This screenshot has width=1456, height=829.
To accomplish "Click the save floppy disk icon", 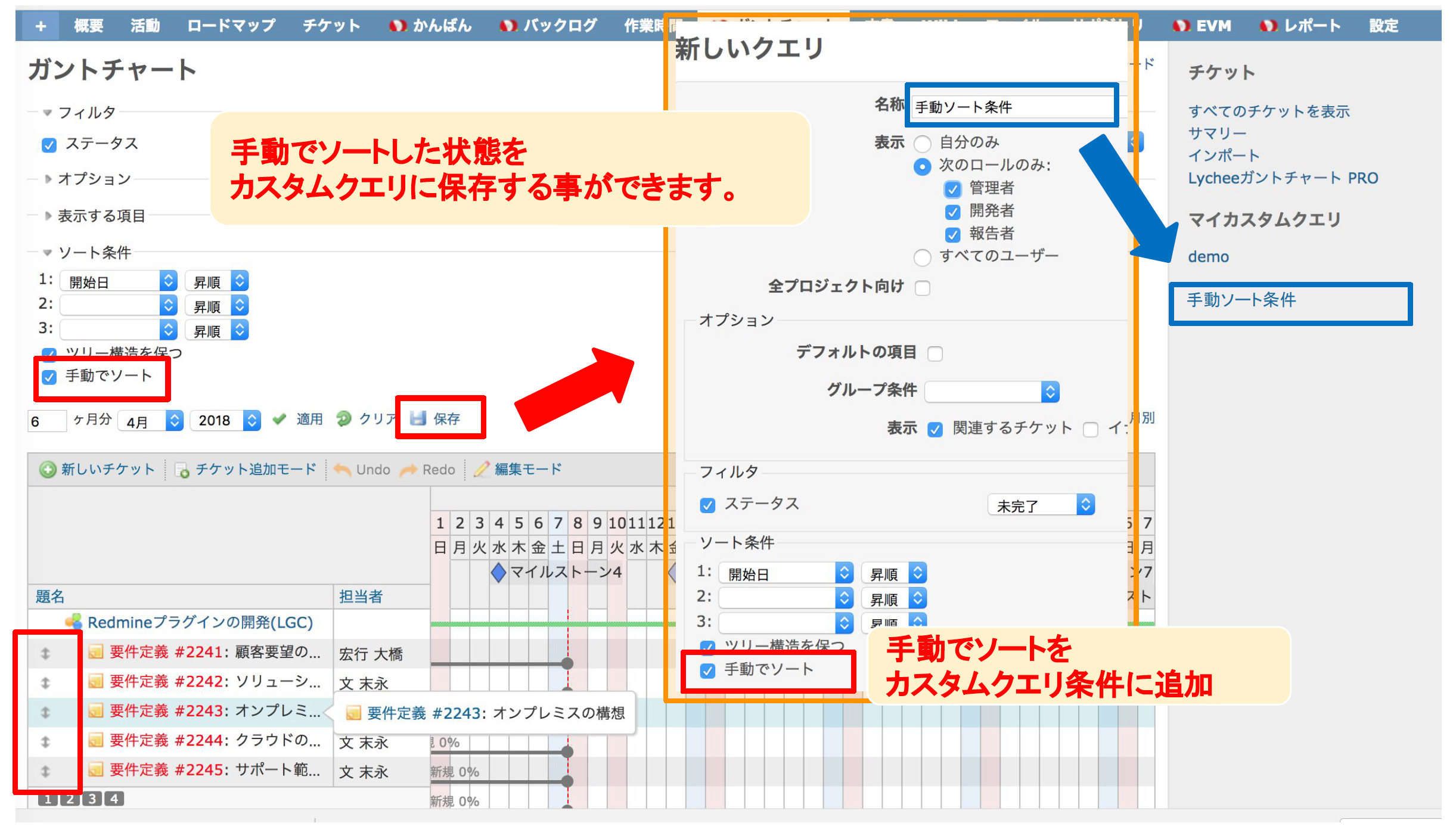I will click(418, 418).
